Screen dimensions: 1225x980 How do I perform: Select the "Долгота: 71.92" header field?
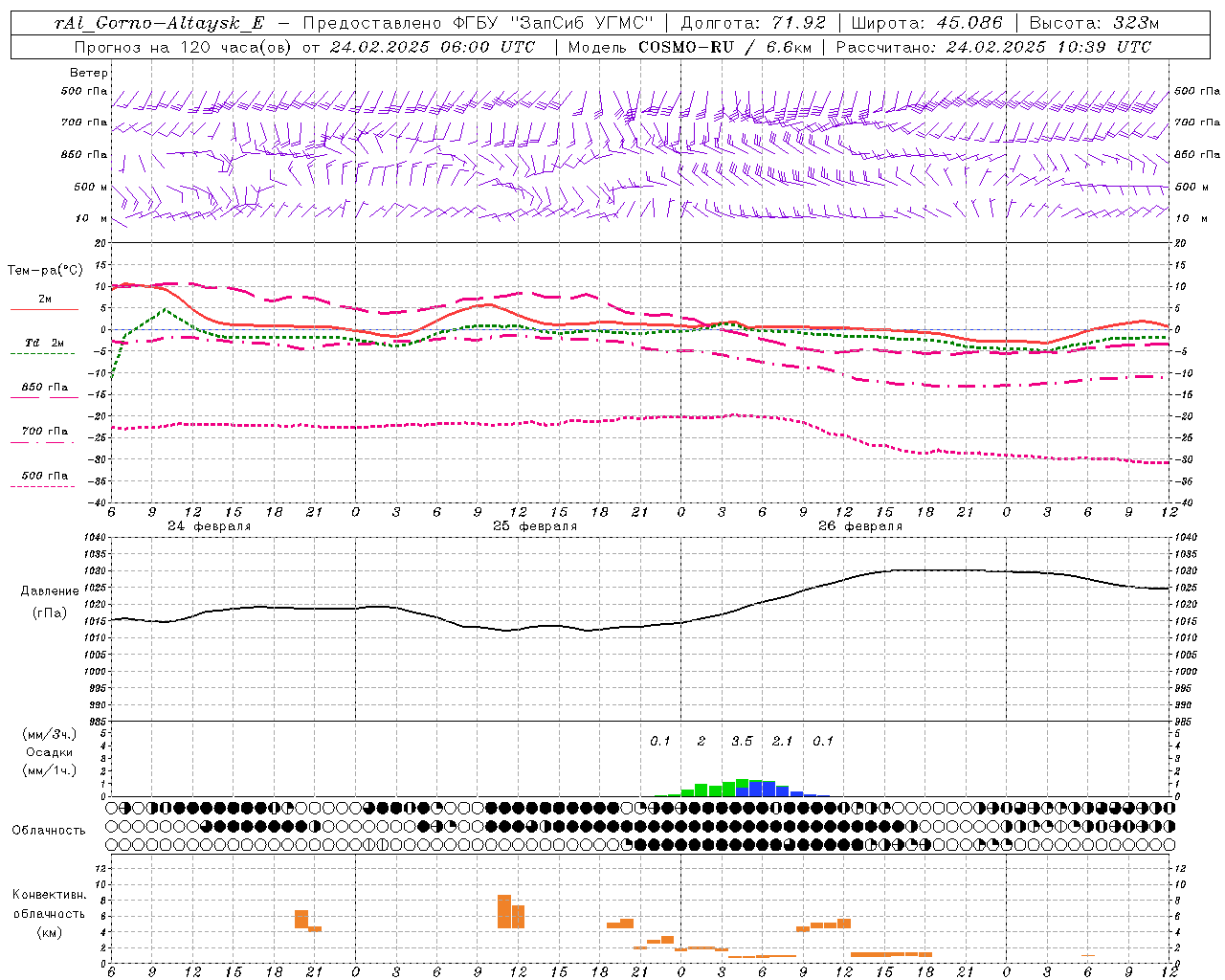(752, 23)
